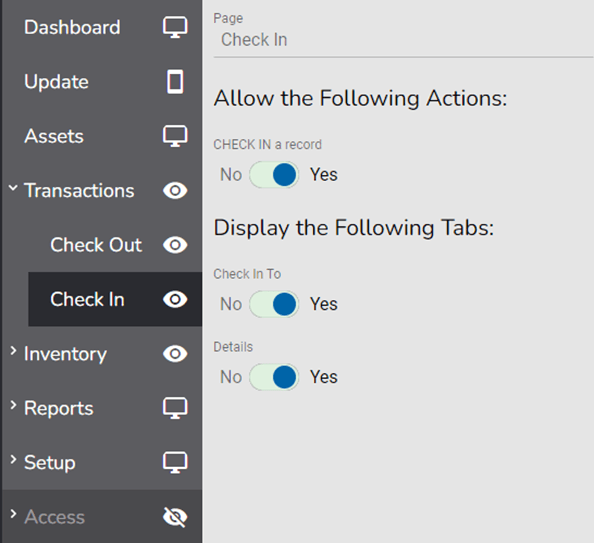Disable the Details tab toggle
The height and width of the screenshot is (543, 594).
pyautogui.click(x=274, y=377)
